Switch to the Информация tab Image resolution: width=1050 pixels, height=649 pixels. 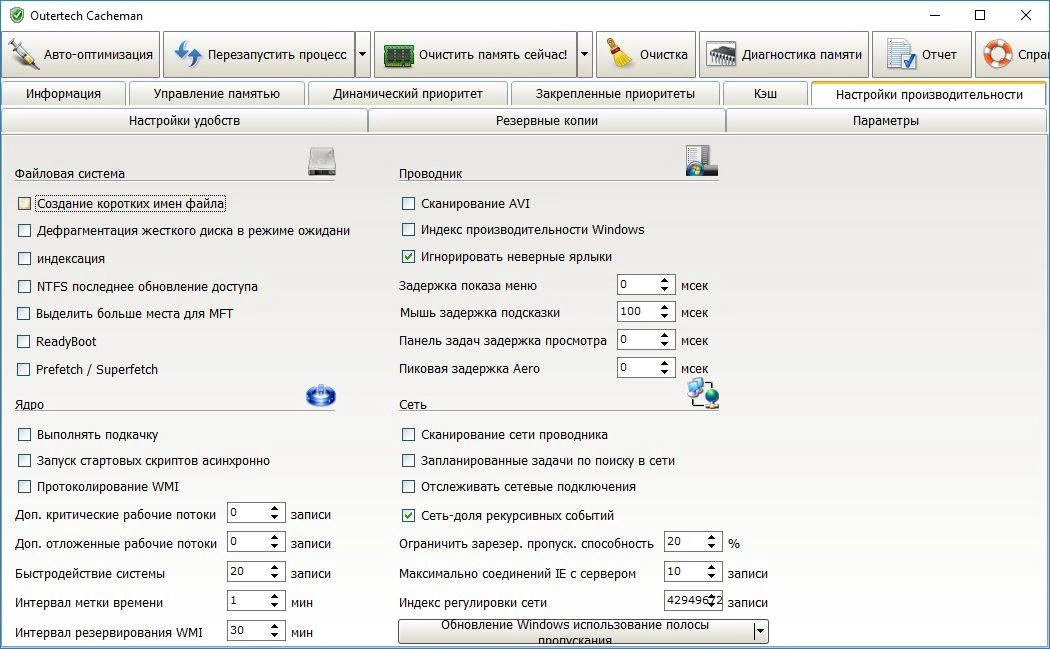pyautogui.click(x=64, y=94)
